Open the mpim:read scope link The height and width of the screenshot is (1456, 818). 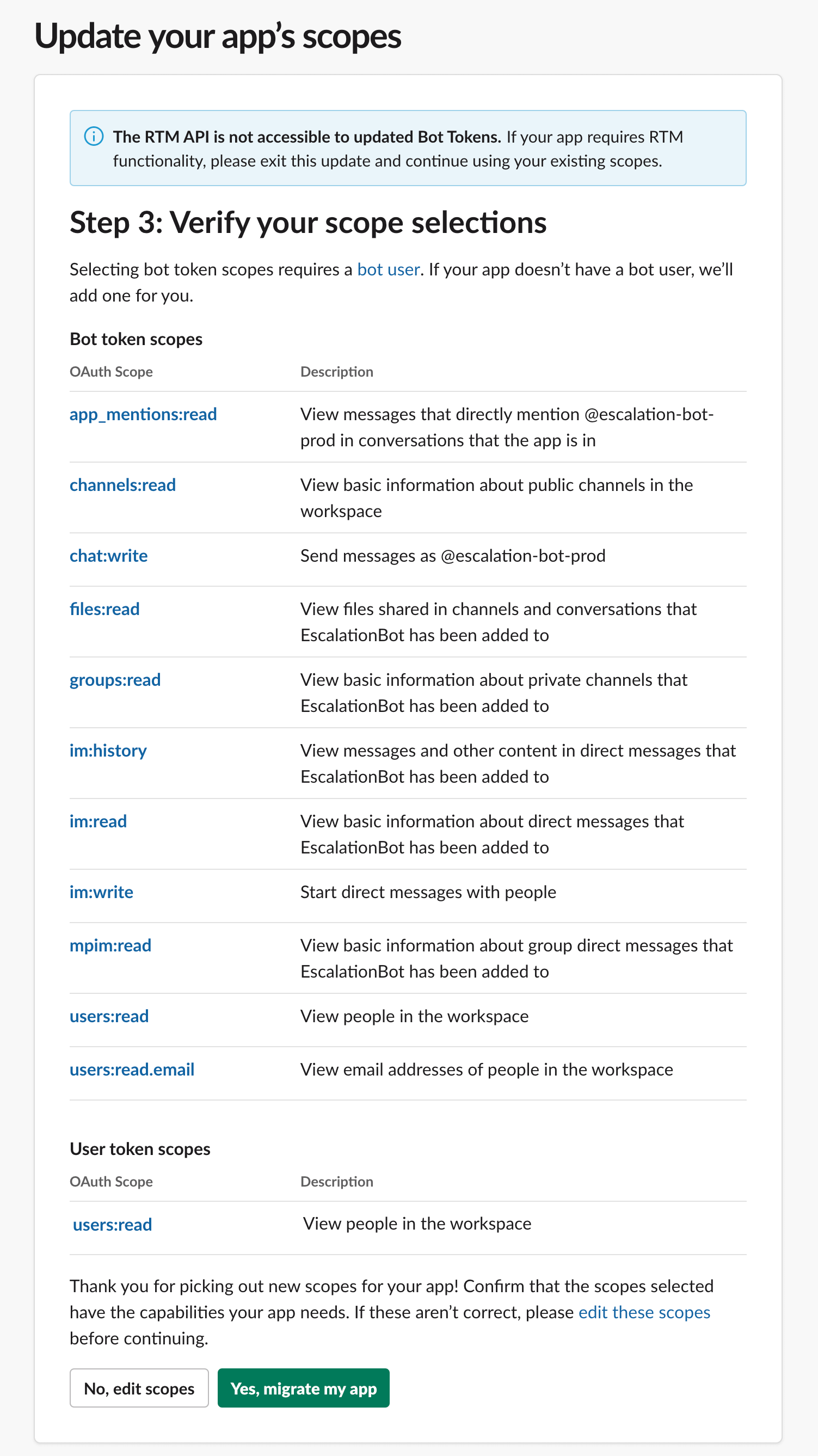click(111, 945)
